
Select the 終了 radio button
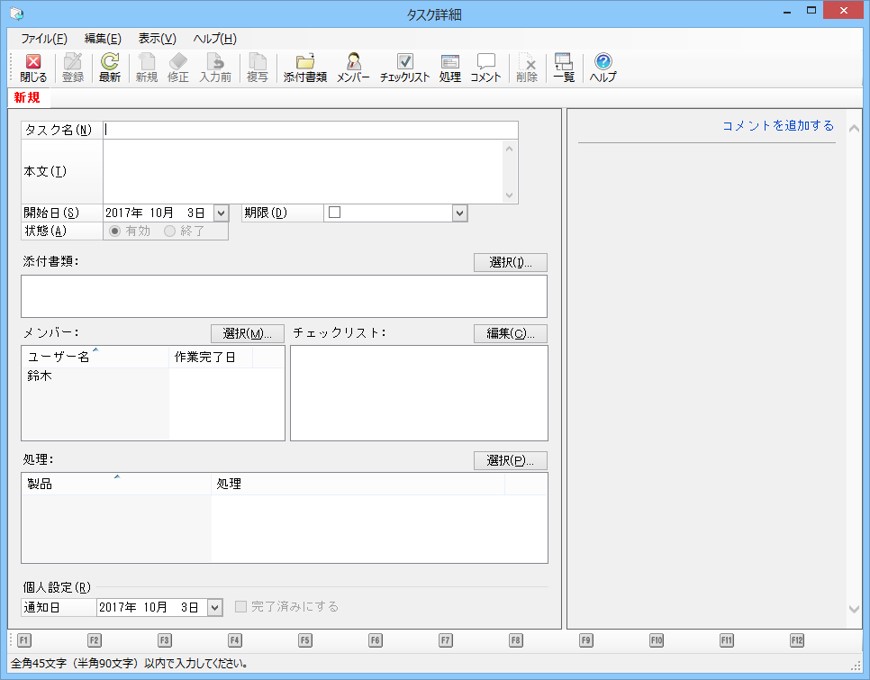[x=170, y=231]
